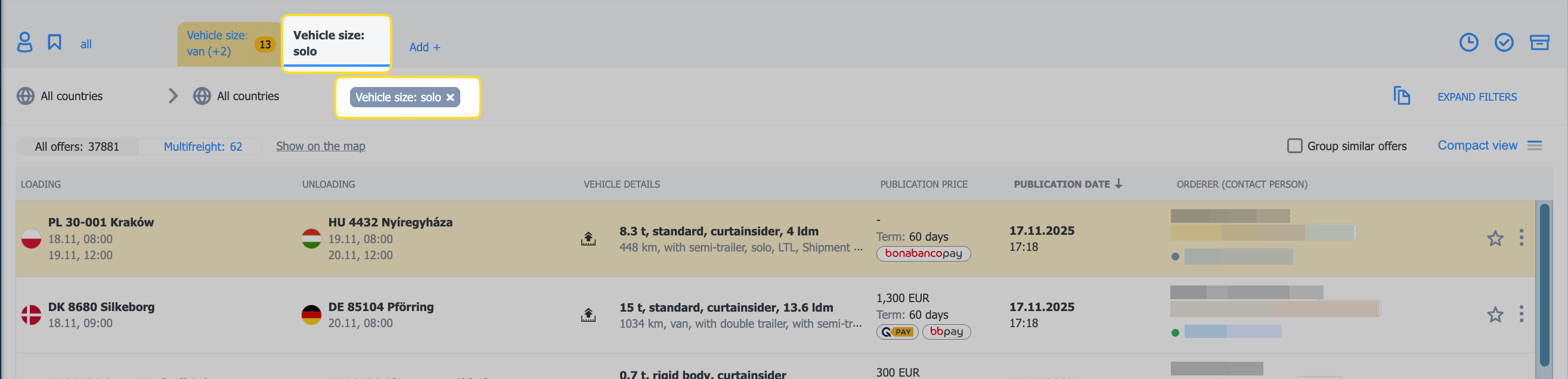Switch to Compact view

pos(1477,145)
